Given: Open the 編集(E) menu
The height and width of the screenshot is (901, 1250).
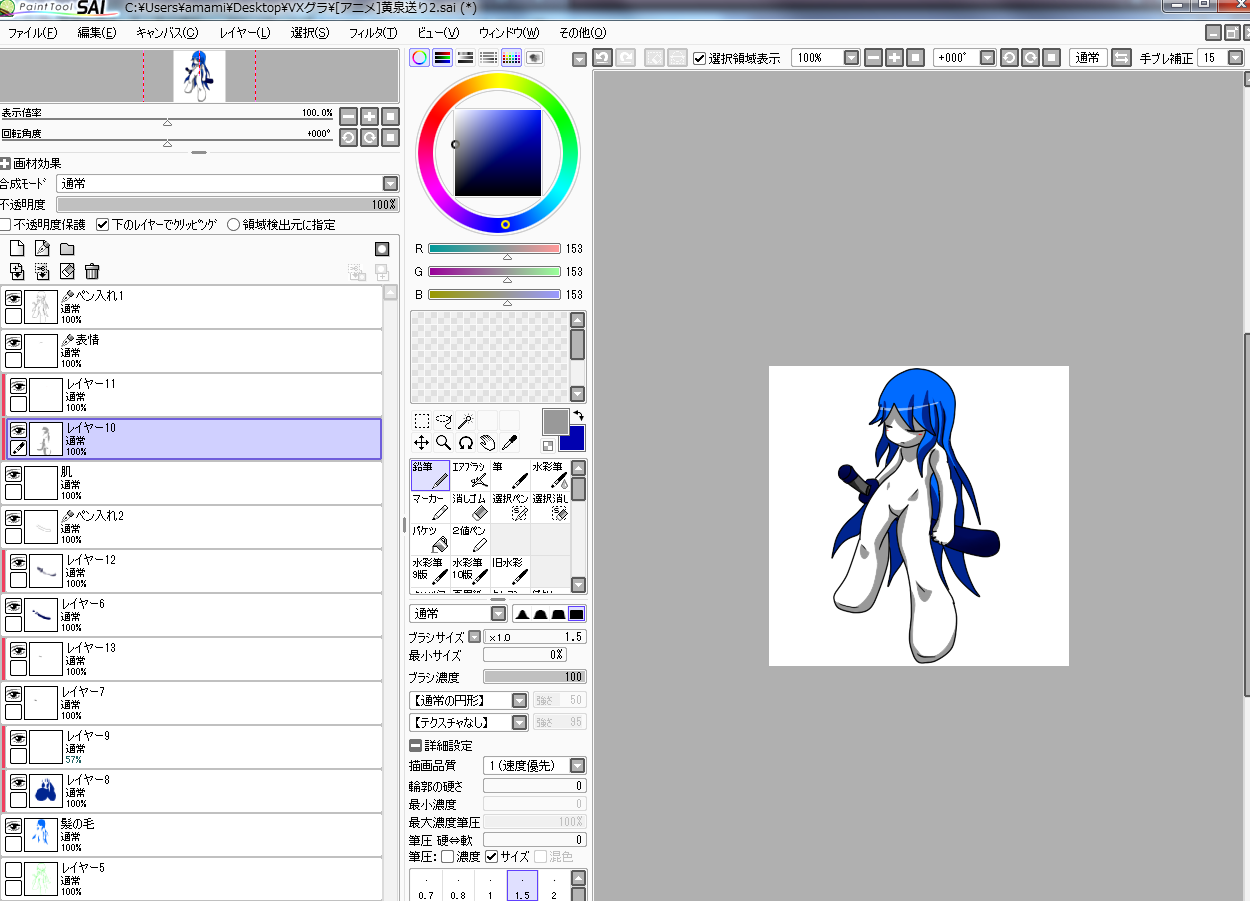Looking at the screenshot, I should click(x=96, y=33).
